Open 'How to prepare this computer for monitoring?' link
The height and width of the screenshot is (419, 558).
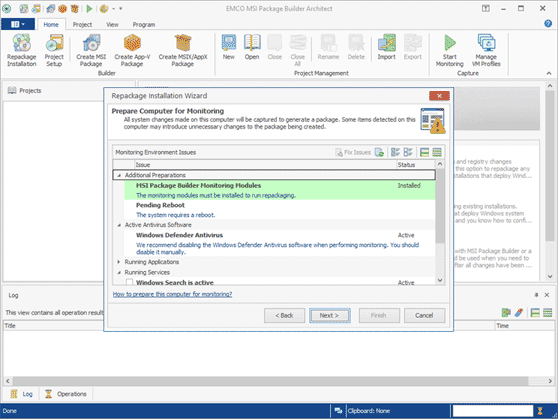pos(172,294)
